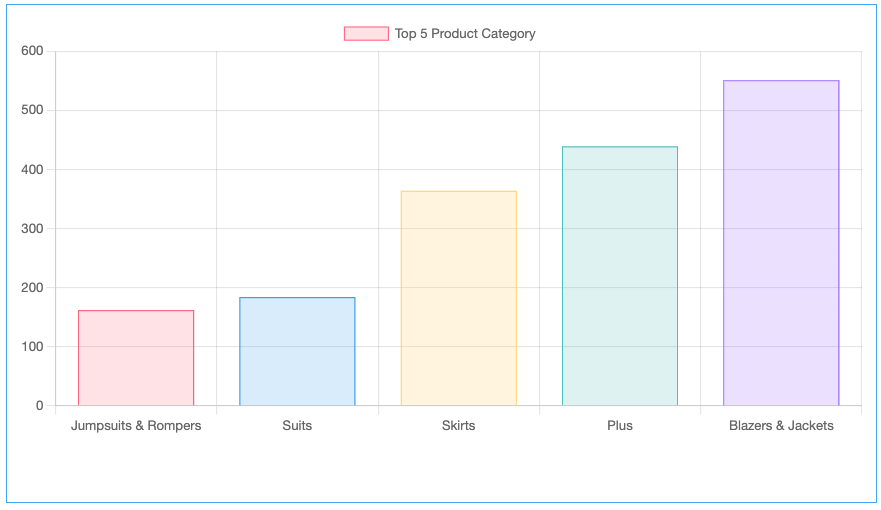Viewport: 881px width, 510px height.
Task: Select the Skirts x-axis label
Action: (x=459, y=426)
